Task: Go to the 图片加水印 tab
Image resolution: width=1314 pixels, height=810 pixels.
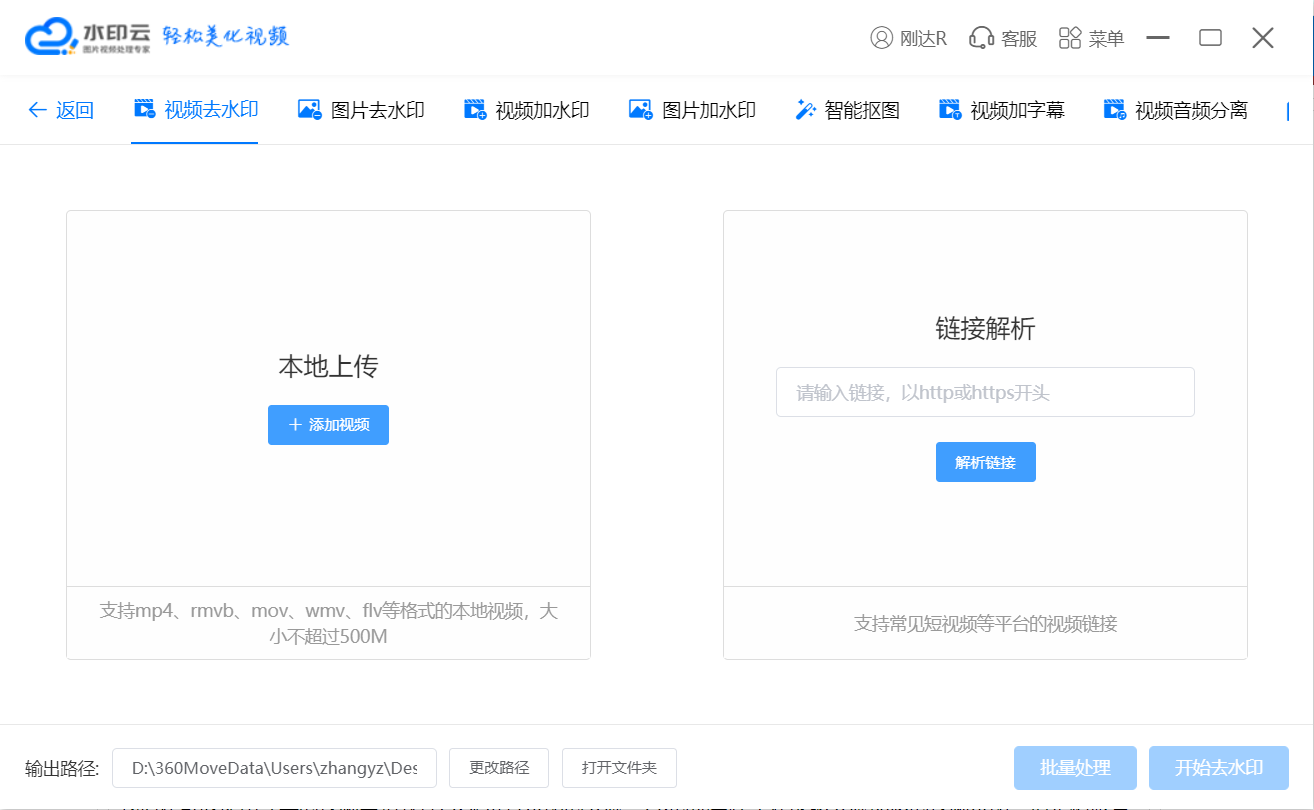Action: pos(691,110)
